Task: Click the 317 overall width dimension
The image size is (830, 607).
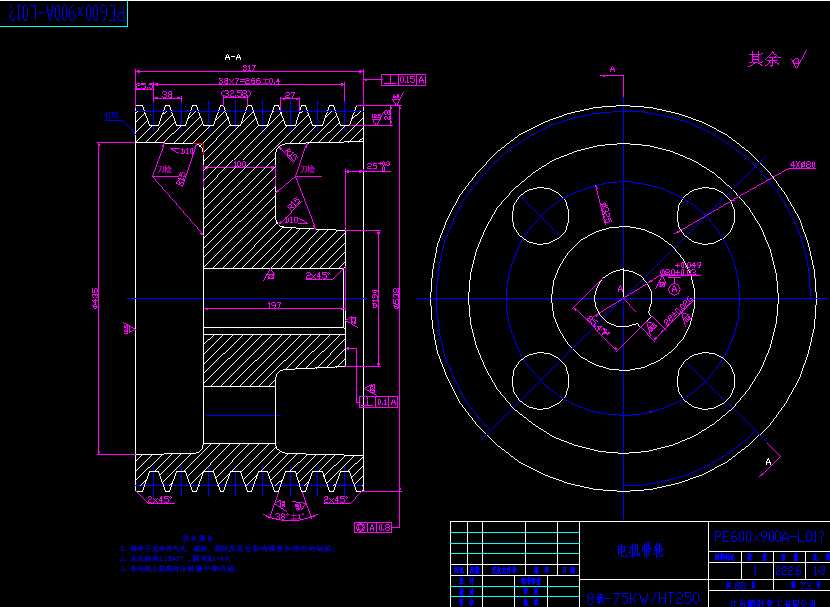Action: point(249,68)
